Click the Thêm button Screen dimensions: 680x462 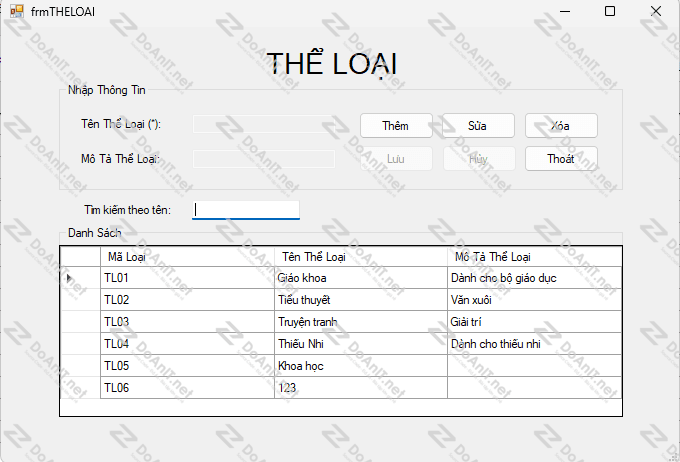click(396, 126)
